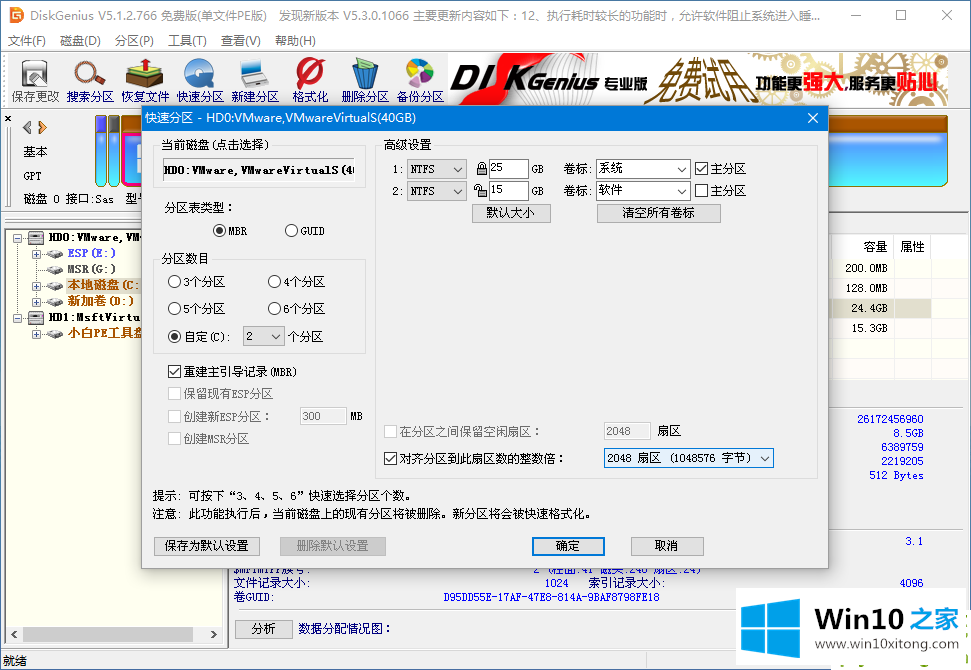Open the 帮助(H) menu

click(x=295, y=41)
